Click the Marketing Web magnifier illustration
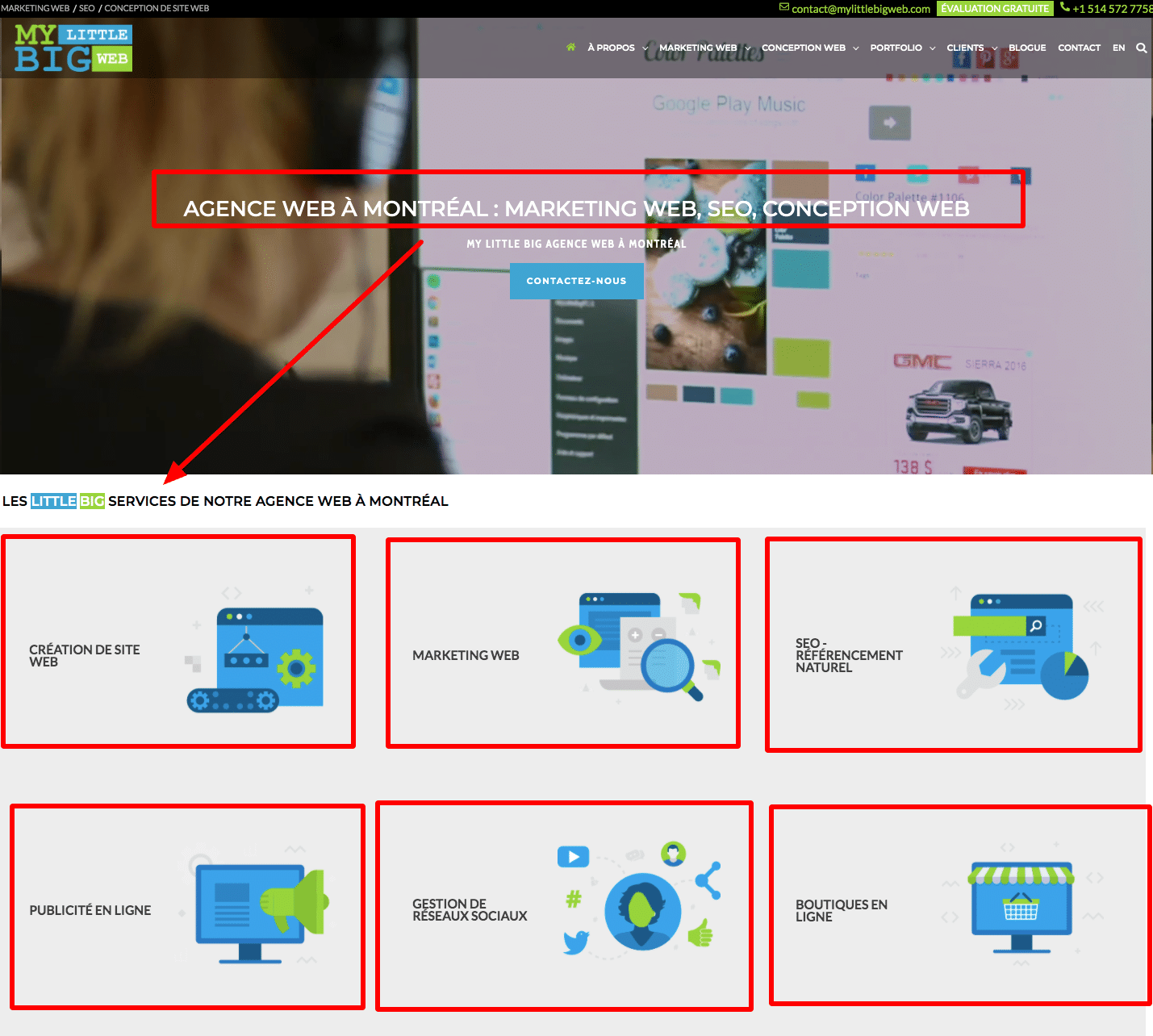Image resolution: width=1153 pixels, height=1036 pixels. click(x=639, y=648)
